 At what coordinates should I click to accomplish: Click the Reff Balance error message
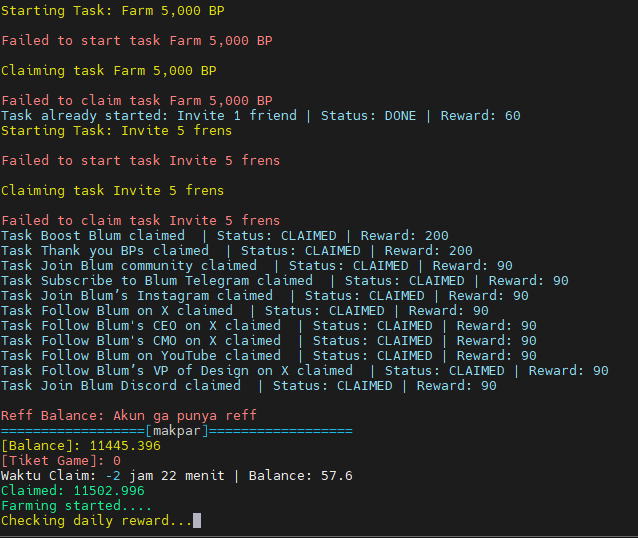coord(129,416)
